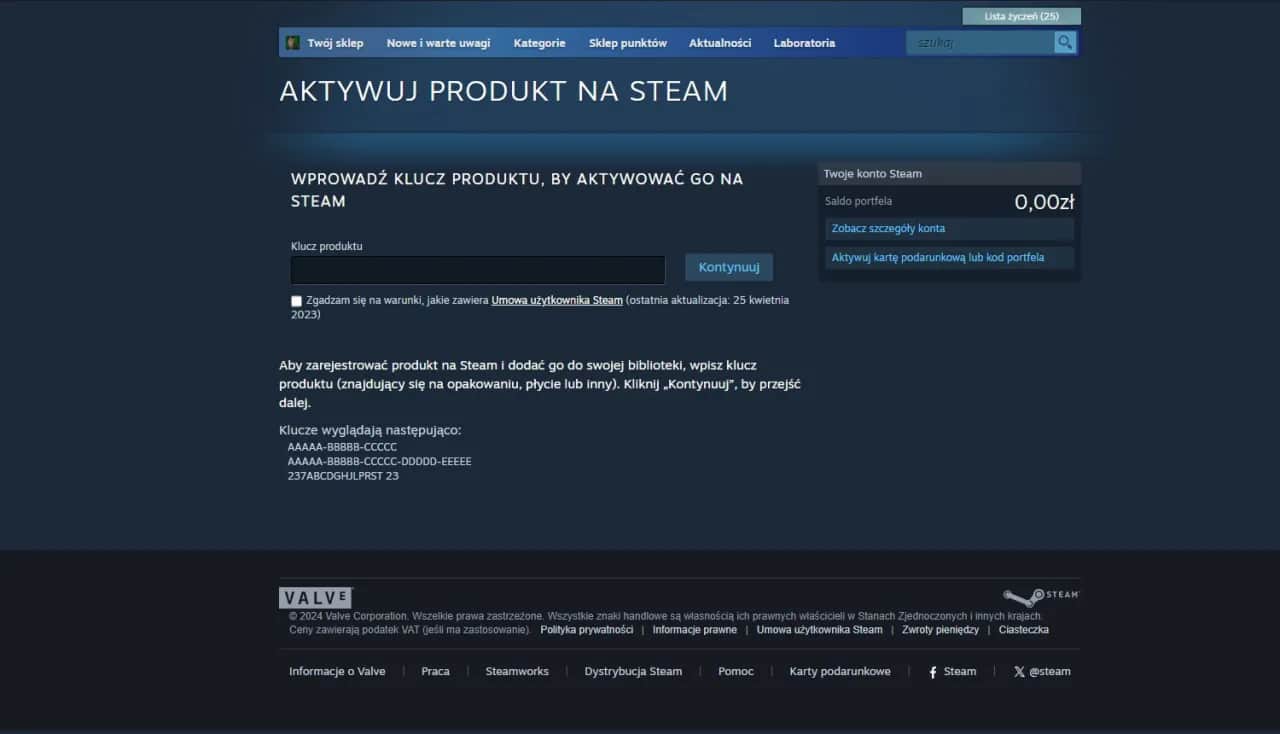Open Nowe i warte uwagi
This screenshot has height=734, width=1280.
(438, 42)
